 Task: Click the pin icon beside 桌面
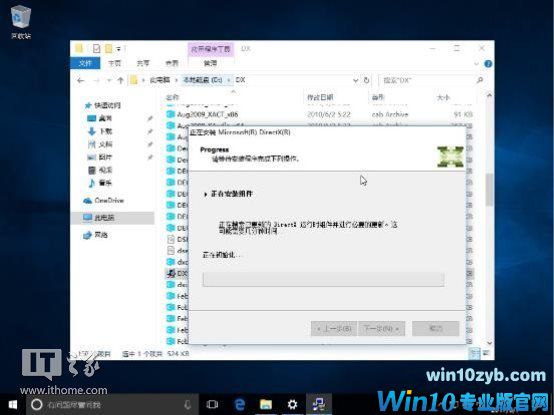pyautogui.click(x=150, y=118)
